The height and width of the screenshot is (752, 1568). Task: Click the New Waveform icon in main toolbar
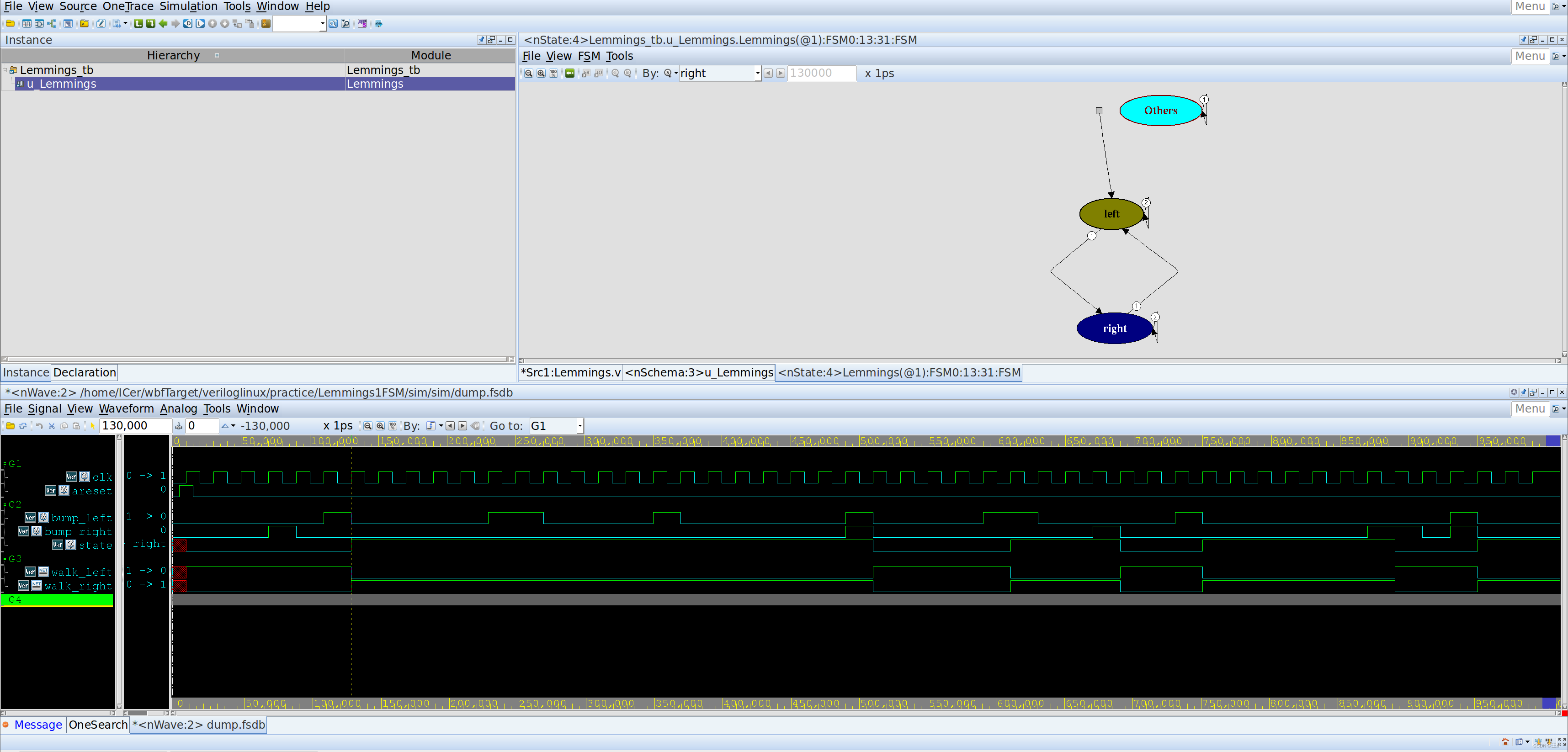pyautogui.click(x=27, y=24)
